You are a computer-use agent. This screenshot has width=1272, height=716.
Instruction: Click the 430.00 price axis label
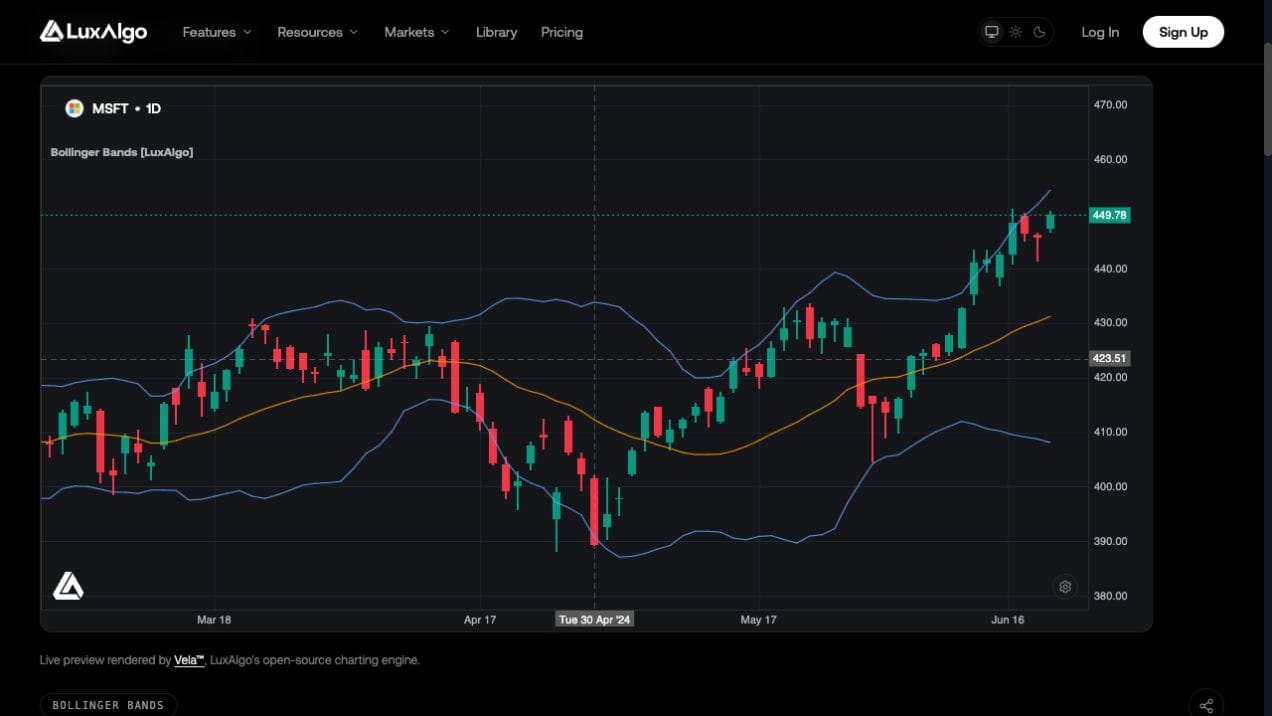[1110, 323]
